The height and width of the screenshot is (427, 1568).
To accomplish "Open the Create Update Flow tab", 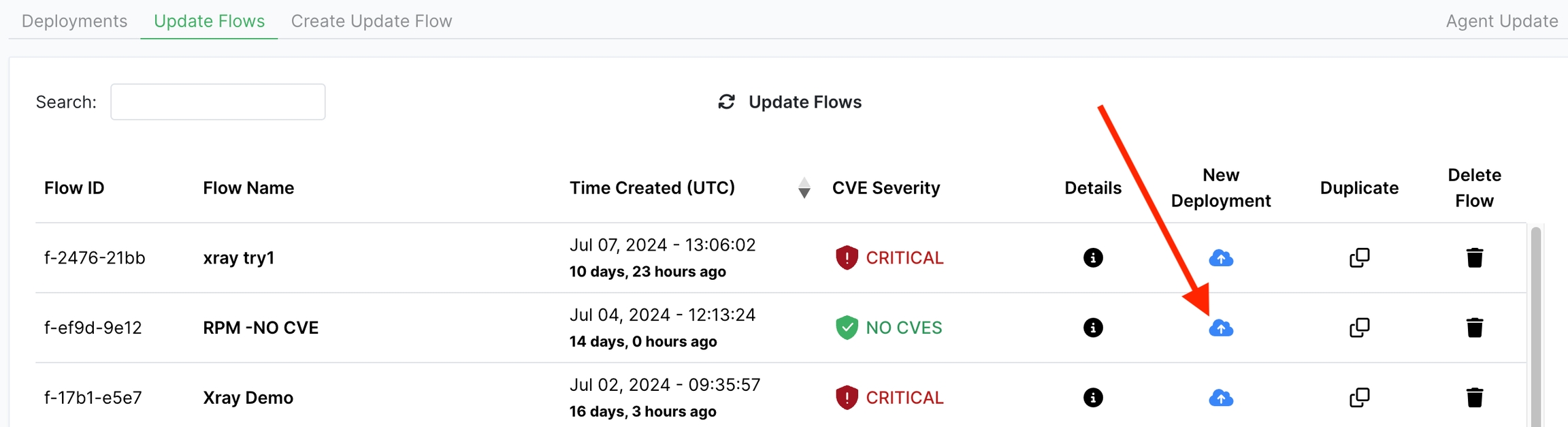I will 372,21.
